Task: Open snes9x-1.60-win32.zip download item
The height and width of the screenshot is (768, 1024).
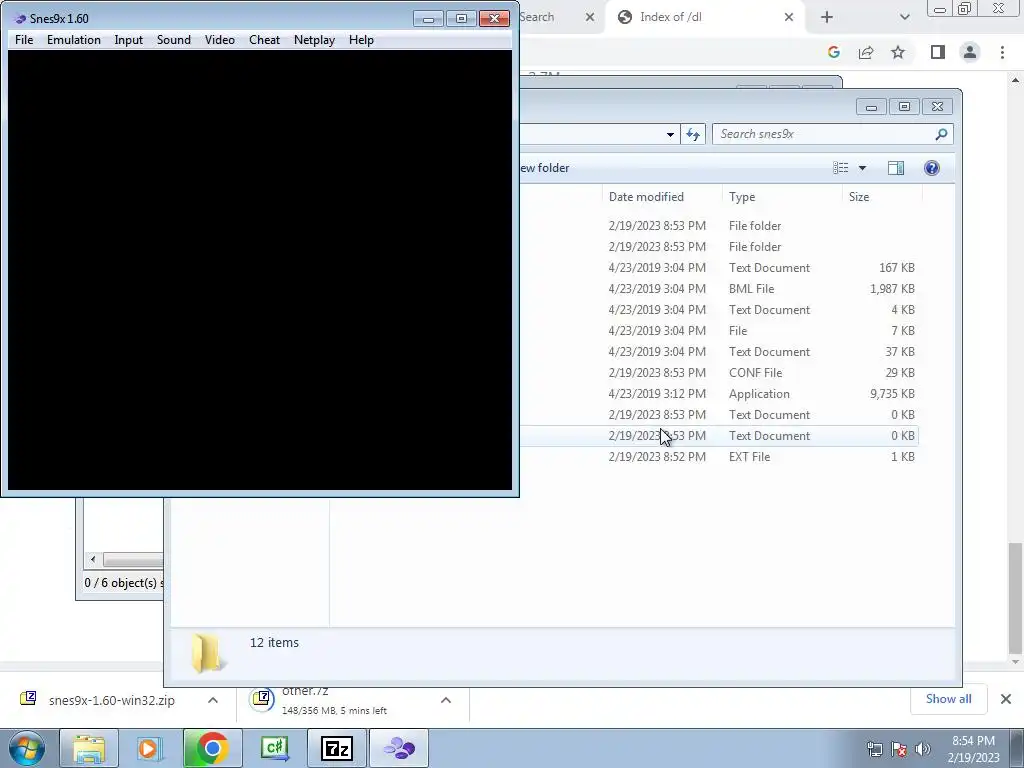Action: click(111, 700)
